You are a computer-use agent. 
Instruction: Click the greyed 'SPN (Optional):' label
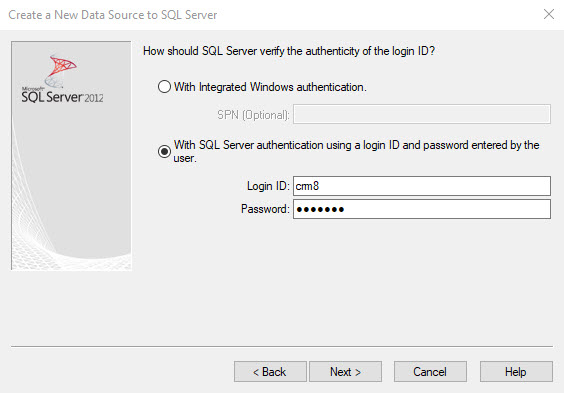[253, 115]
